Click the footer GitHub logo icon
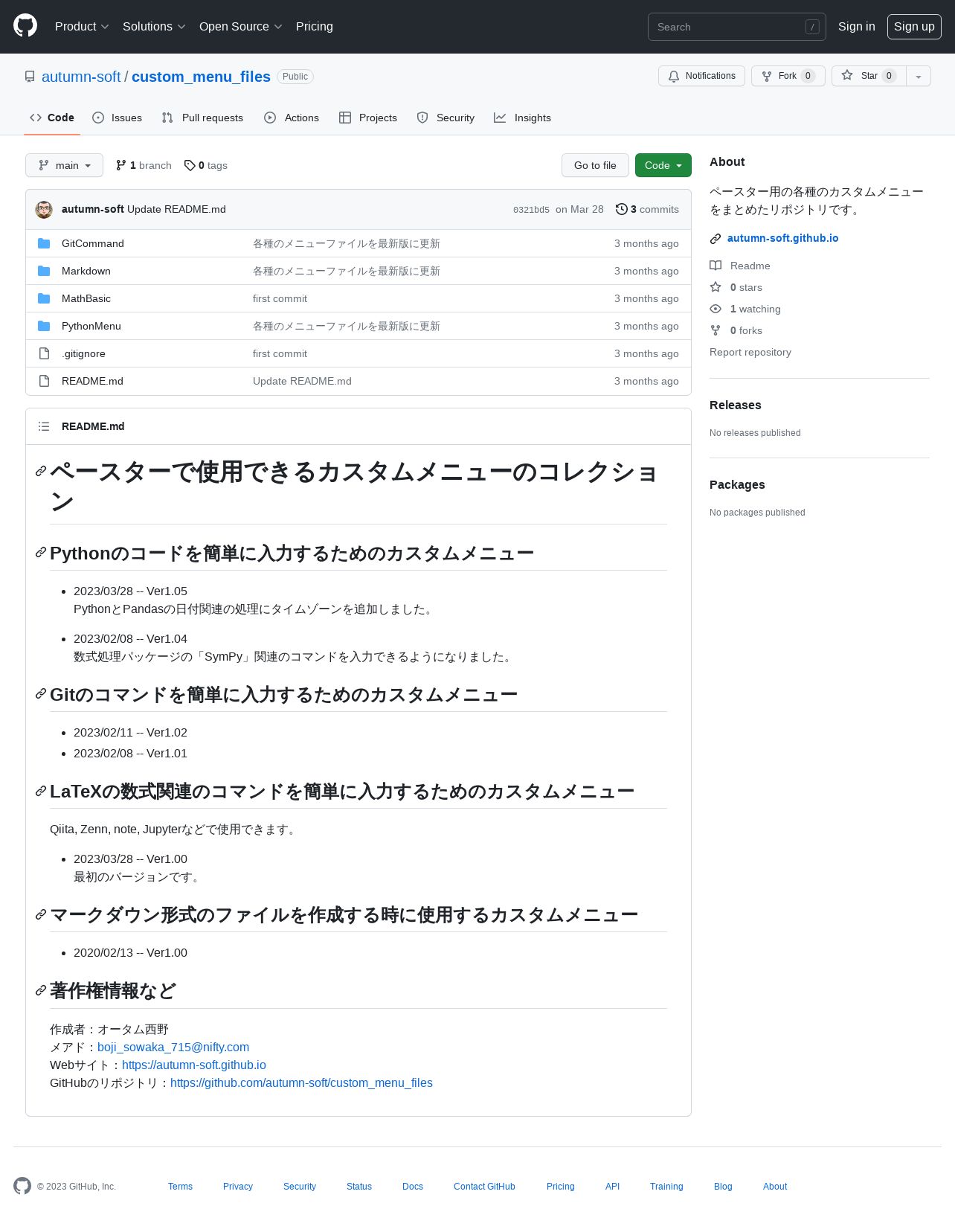The height and width of the screenshot is (1232, 955). [x=22, y=1186]
